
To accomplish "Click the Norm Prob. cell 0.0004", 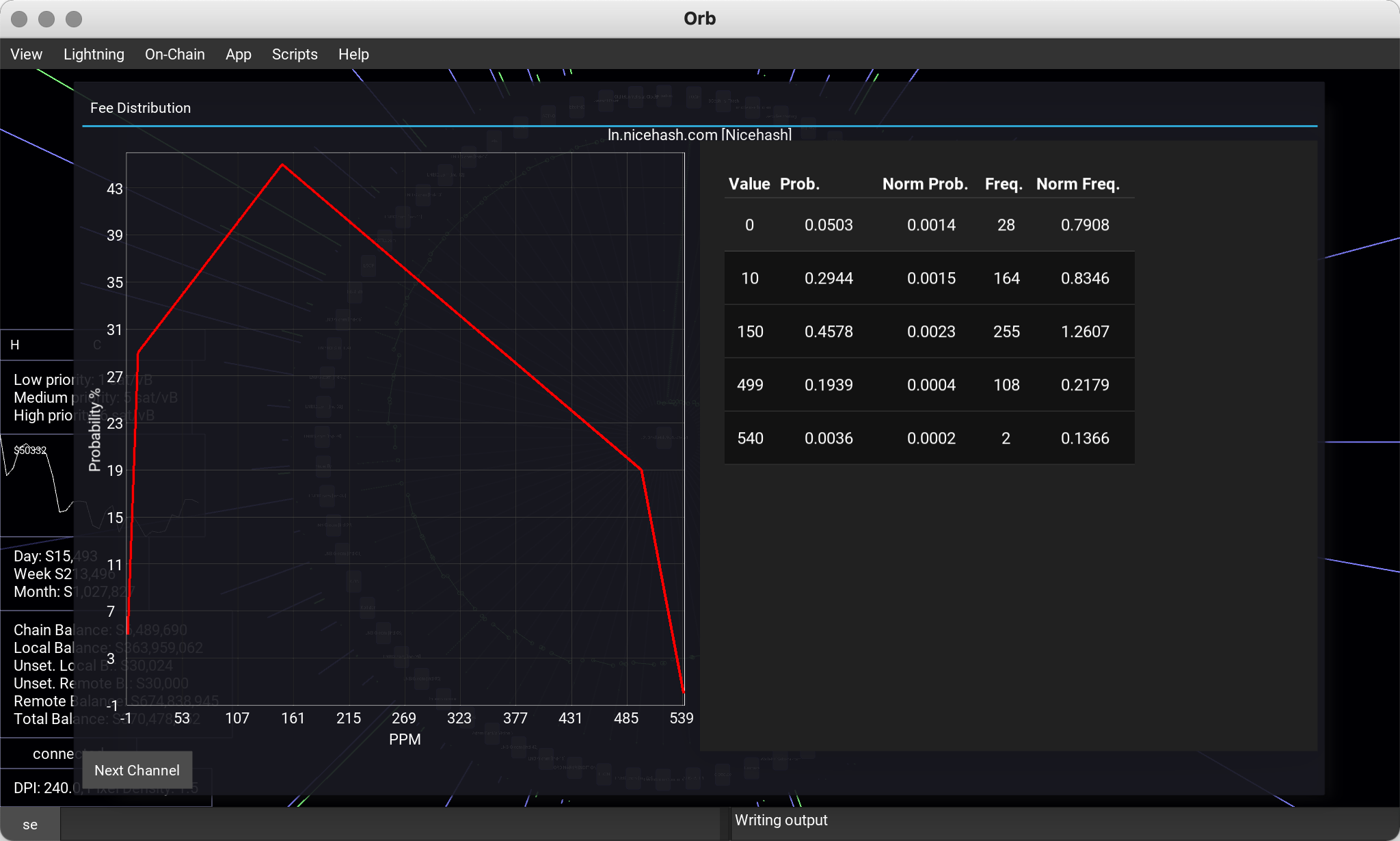I will (x=931, y=385).
